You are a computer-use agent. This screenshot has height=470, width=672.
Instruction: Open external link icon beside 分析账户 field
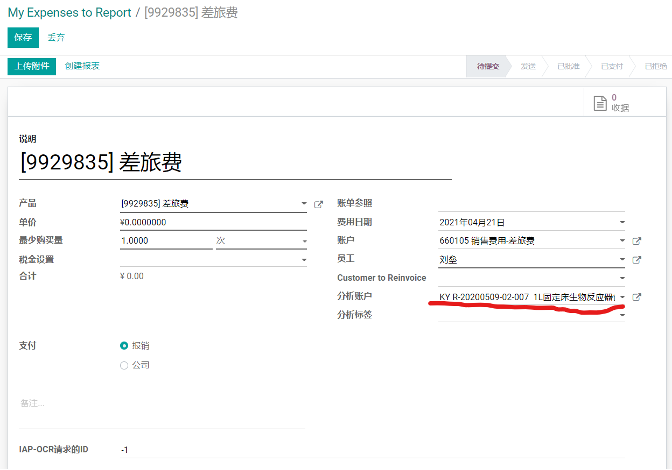(x=636, y=297)
